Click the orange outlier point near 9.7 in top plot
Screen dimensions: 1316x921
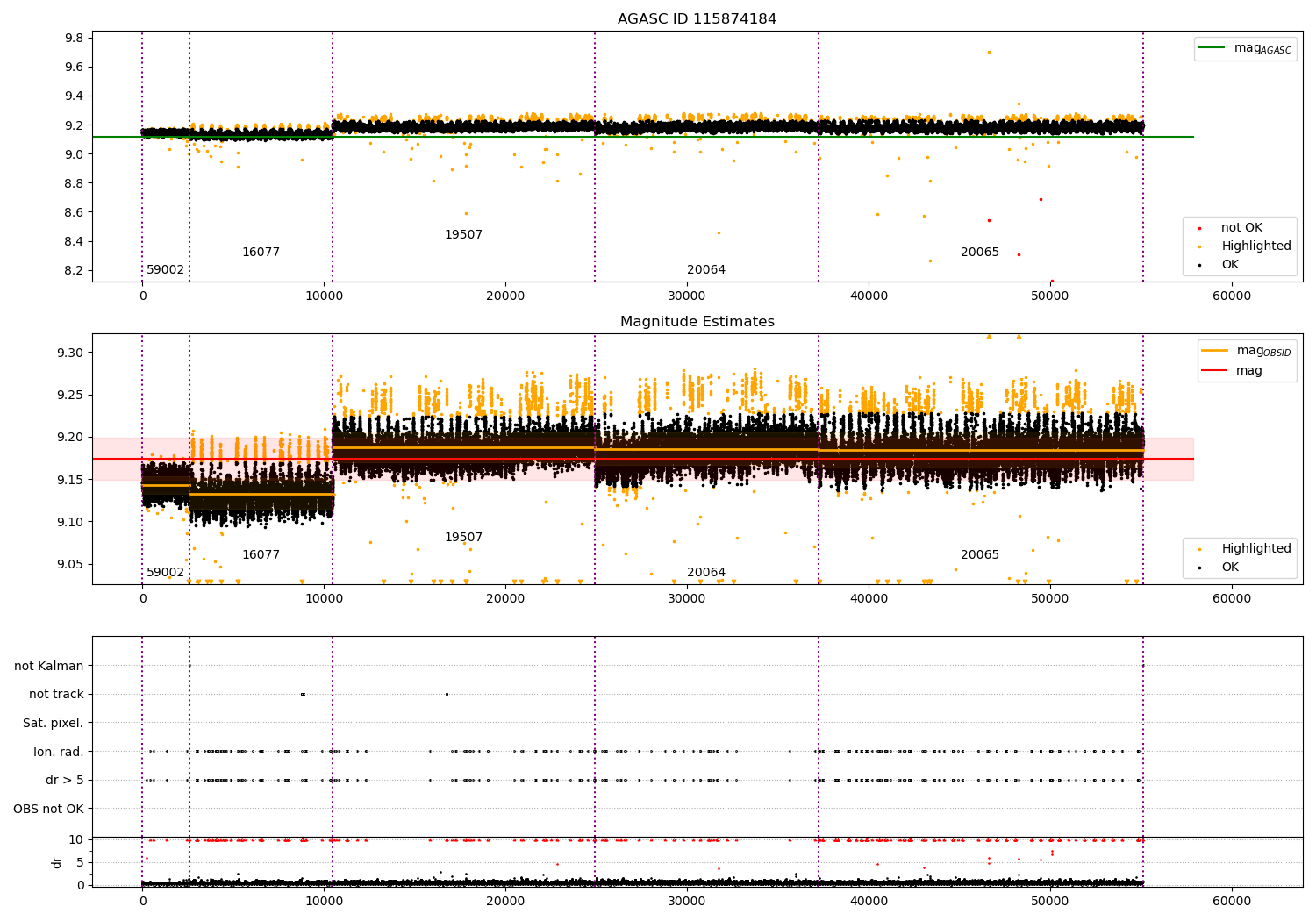989,52
